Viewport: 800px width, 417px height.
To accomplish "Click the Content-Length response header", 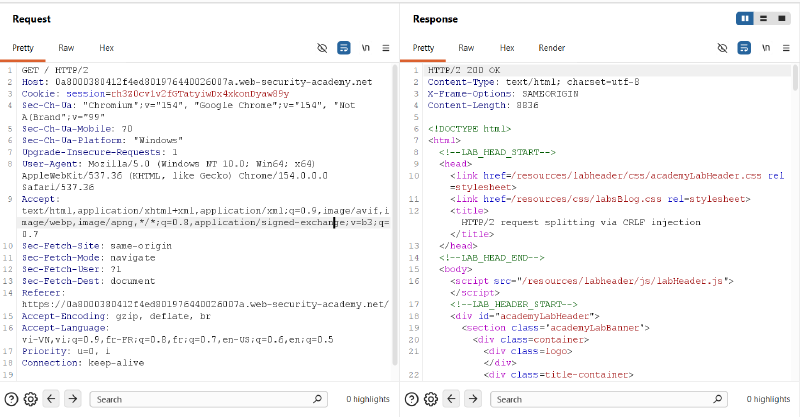I will (x=483, y=105).
